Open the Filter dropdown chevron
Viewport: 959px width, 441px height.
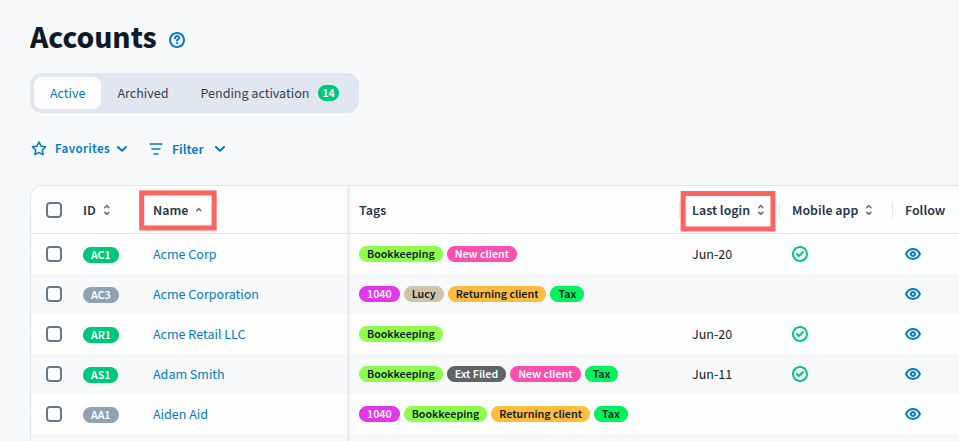tap(220, 149)
